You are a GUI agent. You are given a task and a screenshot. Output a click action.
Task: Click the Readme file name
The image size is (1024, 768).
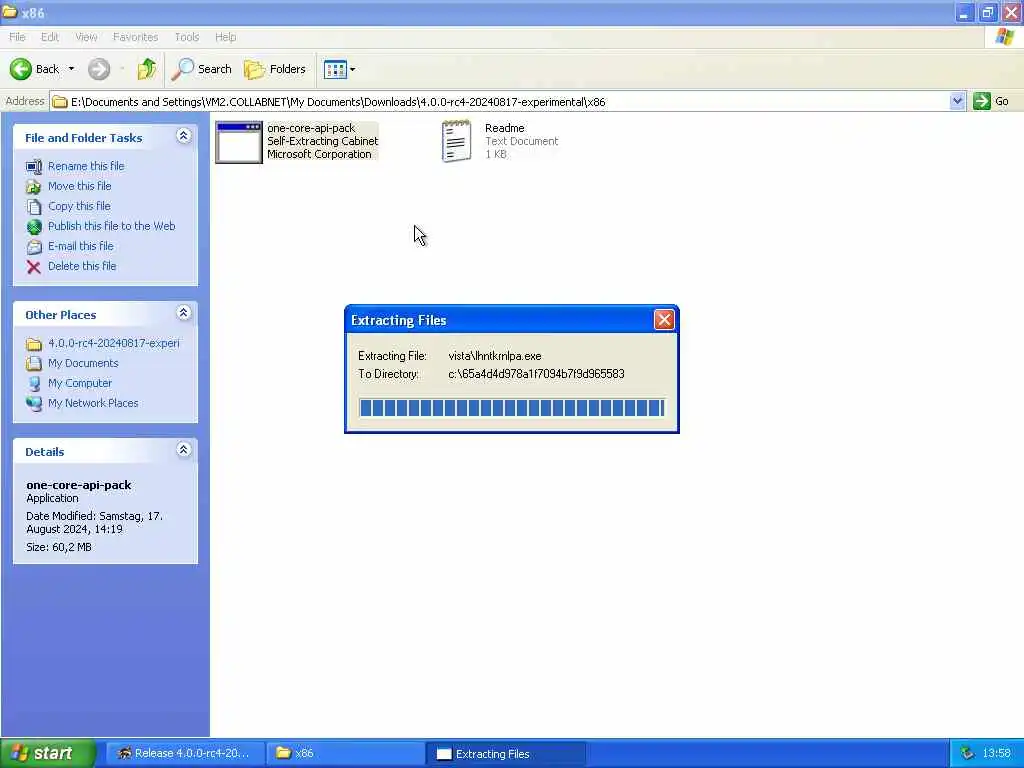pyautogui.click(x=504, y=128)
